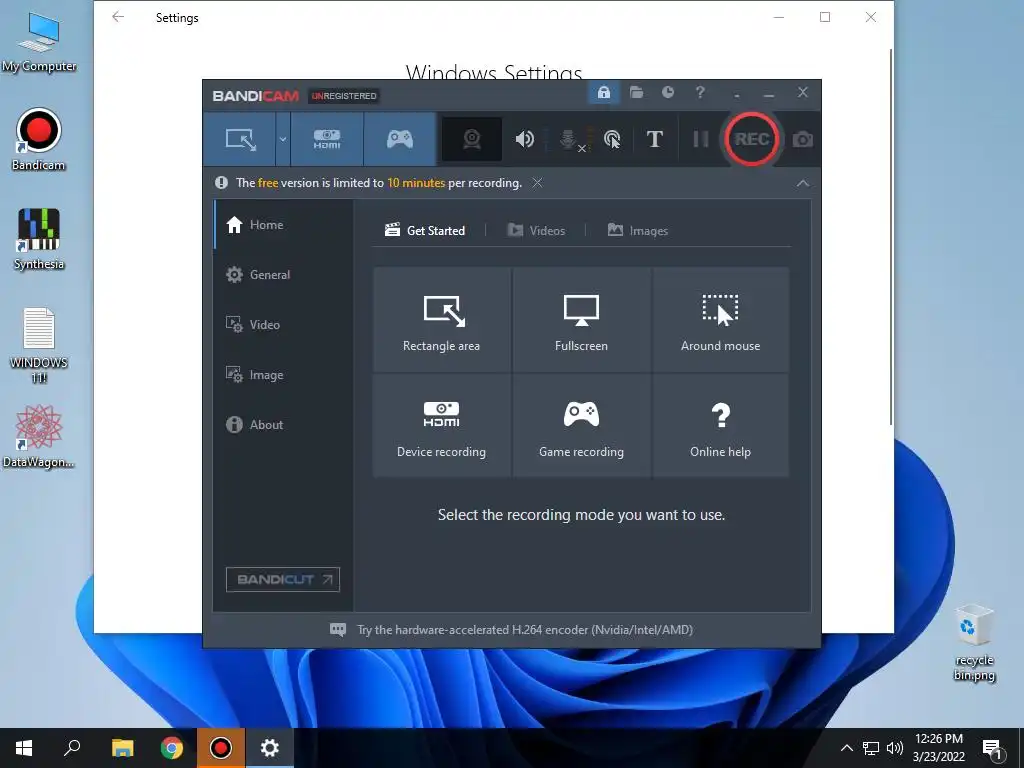Collapse the Bandicam panel with the up chevron
Screen dimensions: 1024x768
(803, 184)
